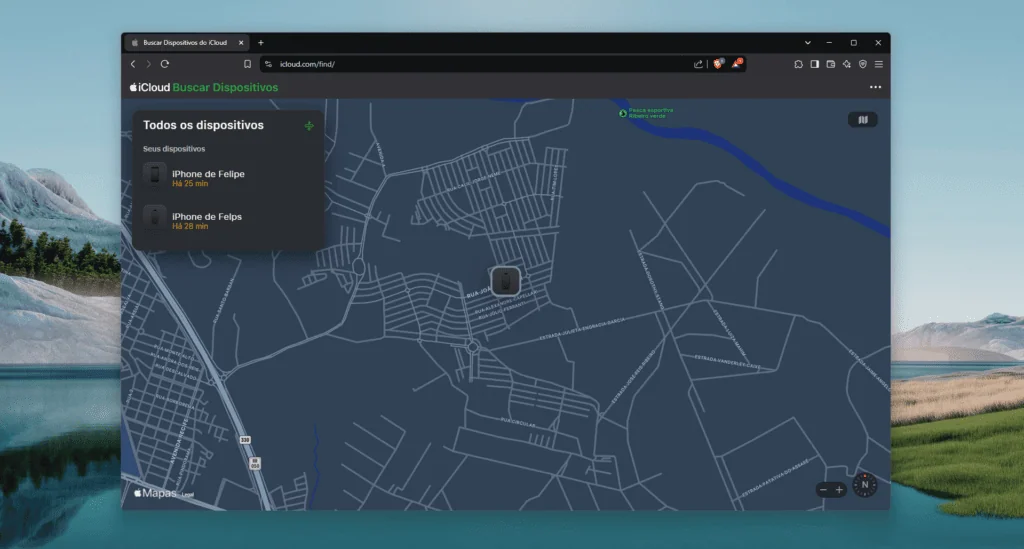Click the iCloud logo link
Image resolution: width=1024 pixels, height=549 pixels.
[x=150, y=88]
